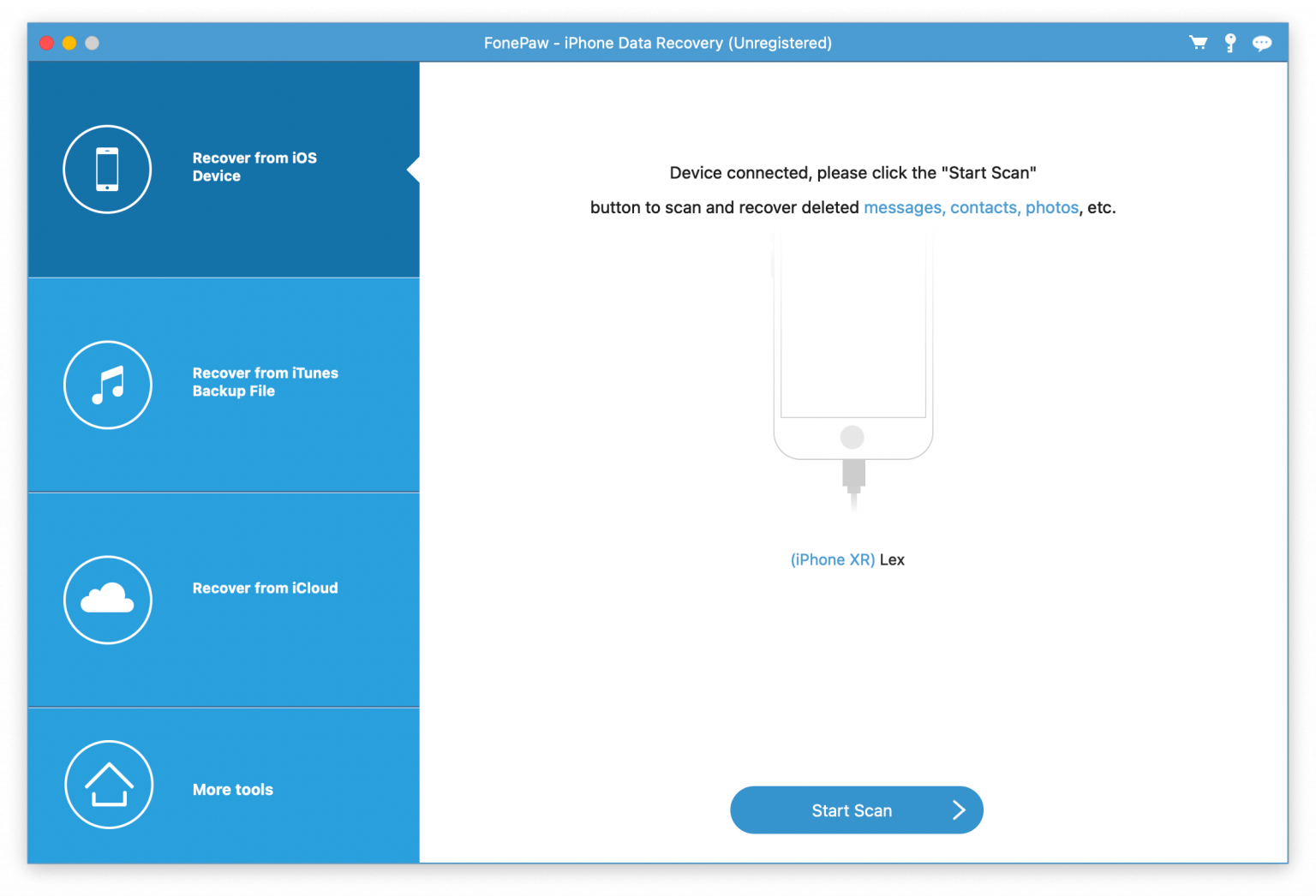
Task: Click the (iPhone XR) device link
Action: pyautogui.click(x=832, y=559)
